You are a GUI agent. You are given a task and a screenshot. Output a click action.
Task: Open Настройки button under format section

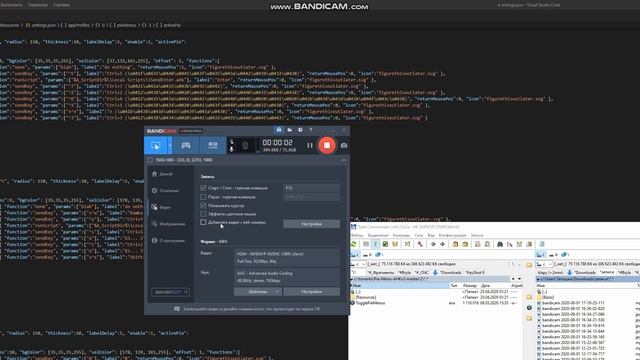point(311,292)
